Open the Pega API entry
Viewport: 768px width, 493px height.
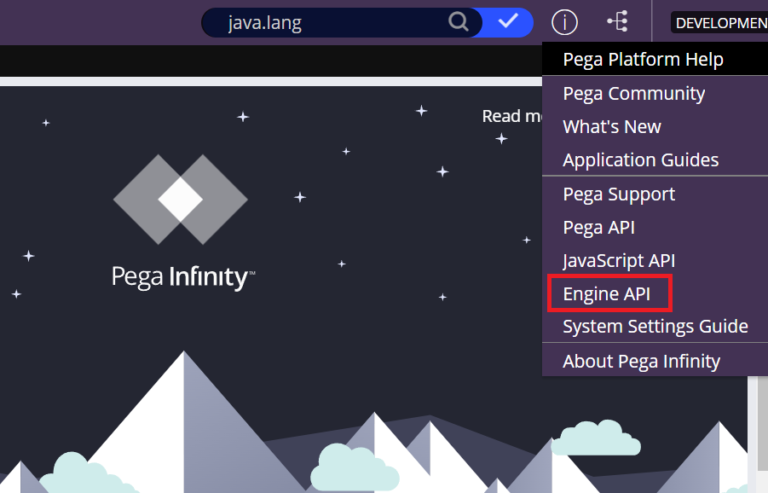(598, 227)
